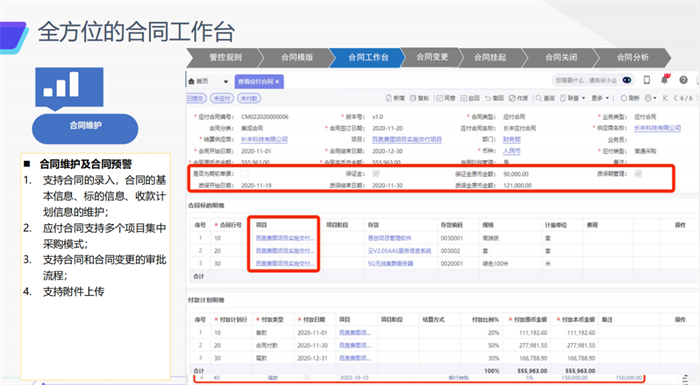Viewport: 700px width, 385px height.
Task: Click the 首页 home icon
Action: (x=191, y=81)
